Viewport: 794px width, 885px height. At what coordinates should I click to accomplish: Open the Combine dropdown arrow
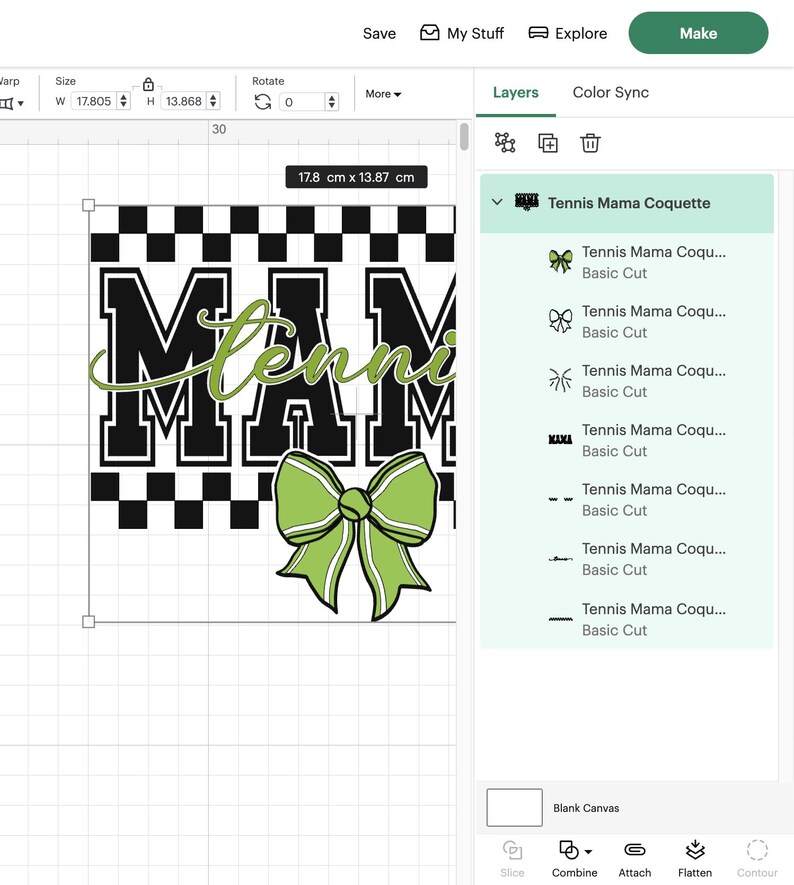pyautogui.click(x=588, y=851)
